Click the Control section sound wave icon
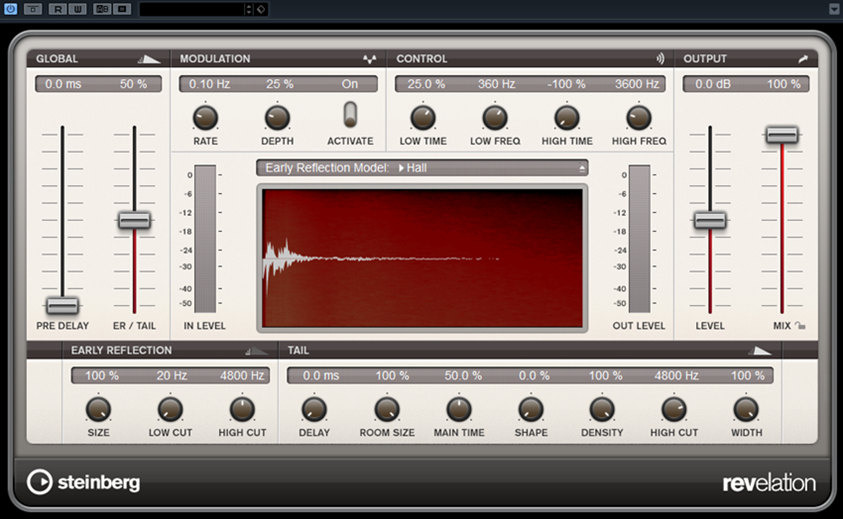Screen dimensions: 843x519 (x=660, y=59)
